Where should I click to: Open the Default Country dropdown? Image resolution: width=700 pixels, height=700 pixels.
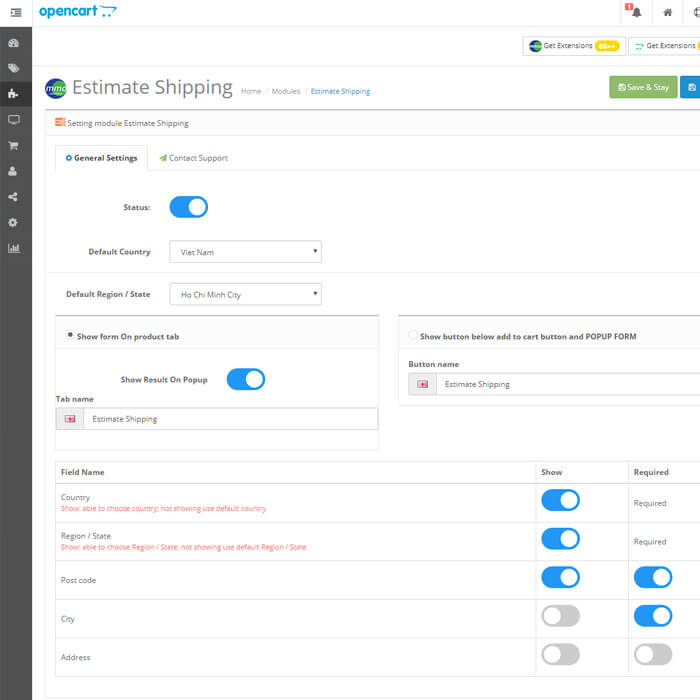(245, 252)
